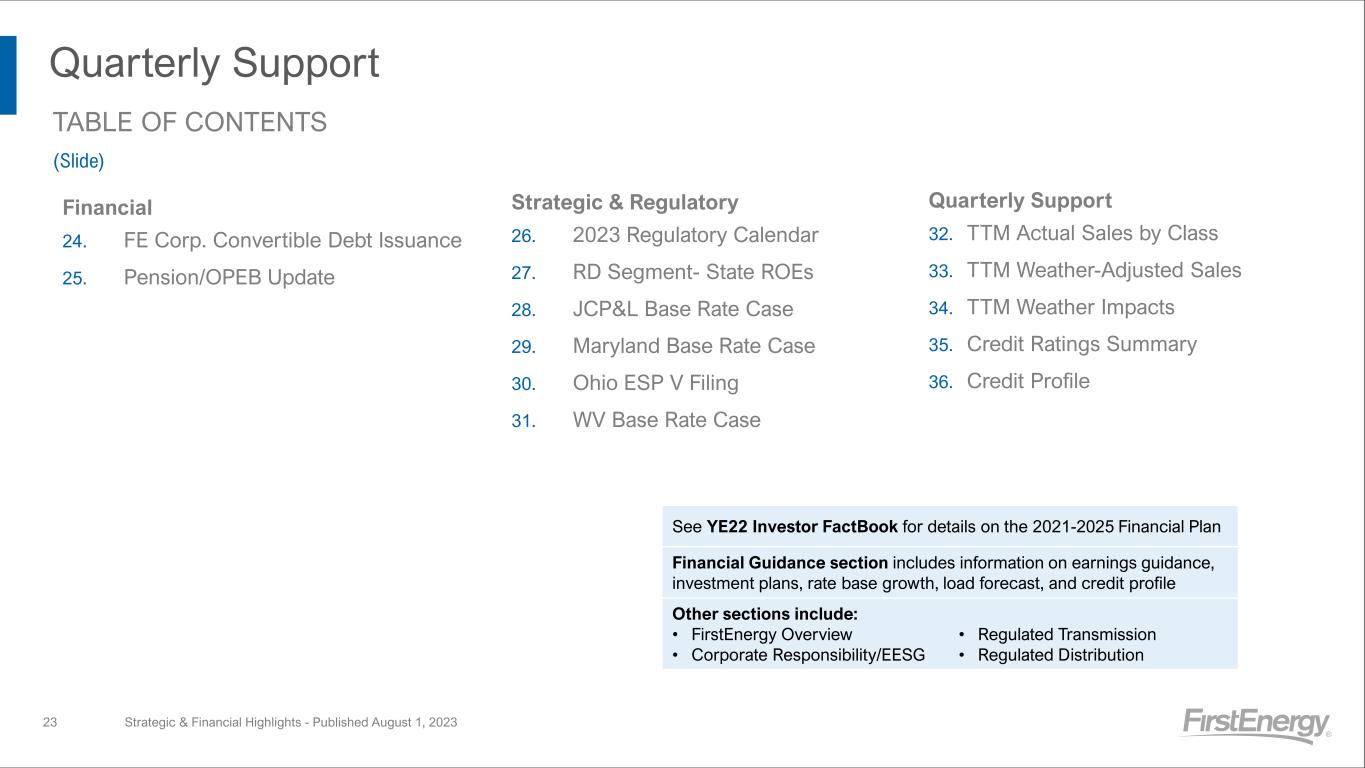Select RD Segment- State ROEs entry
This screenshot has height=768, width=1365.
coord(692,272)
